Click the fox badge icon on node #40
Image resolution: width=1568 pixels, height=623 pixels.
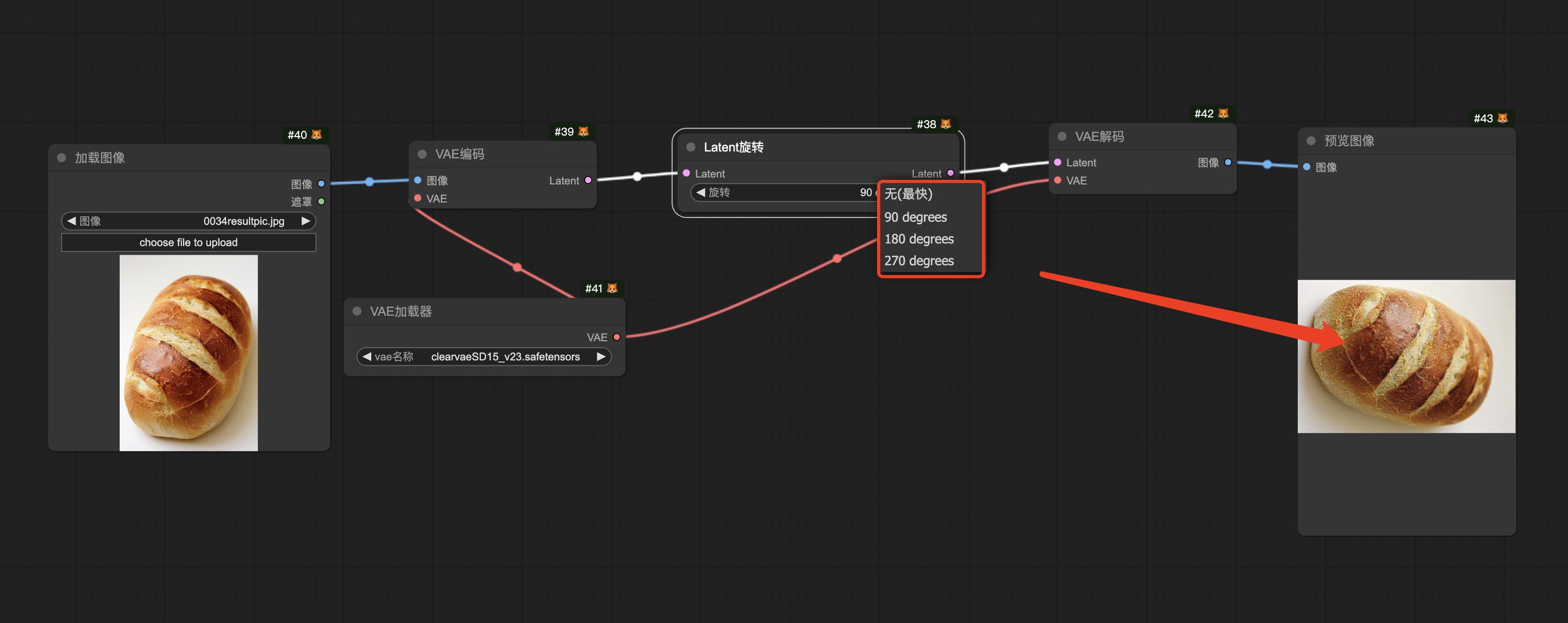coord(316,134)
